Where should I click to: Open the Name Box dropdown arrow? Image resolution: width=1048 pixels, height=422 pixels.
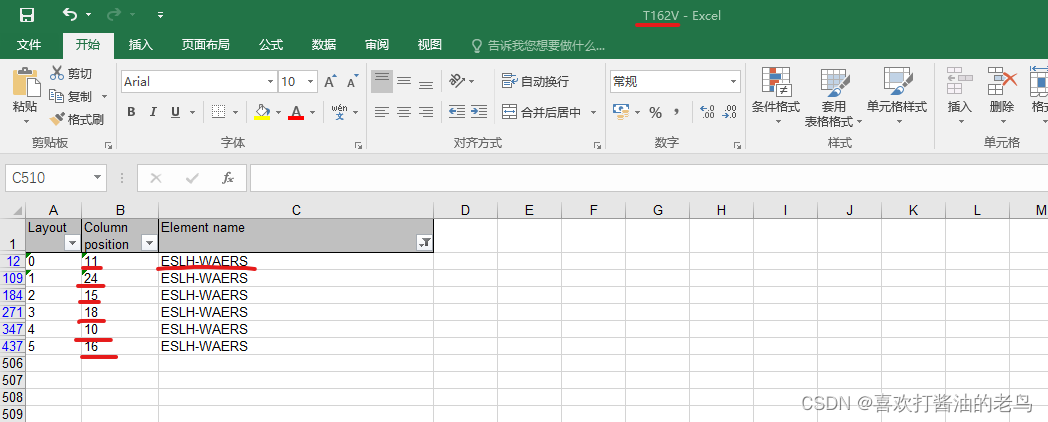[98, 178]
